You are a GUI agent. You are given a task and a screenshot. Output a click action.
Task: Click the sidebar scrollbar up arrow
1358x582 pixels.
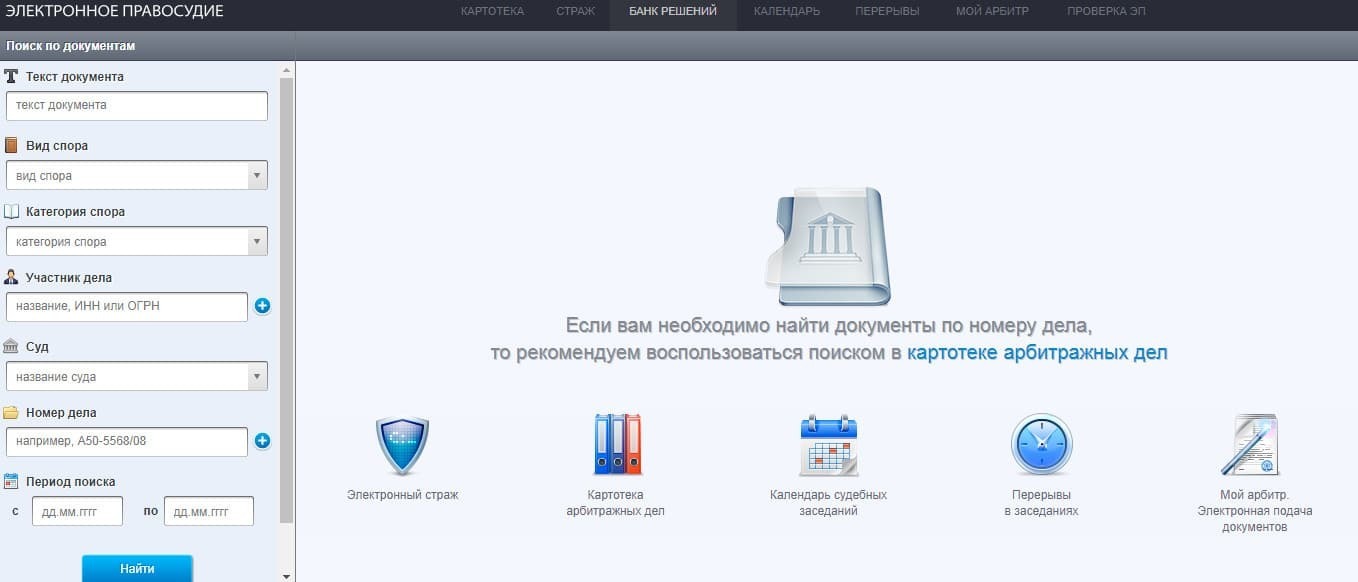point(287,69)
